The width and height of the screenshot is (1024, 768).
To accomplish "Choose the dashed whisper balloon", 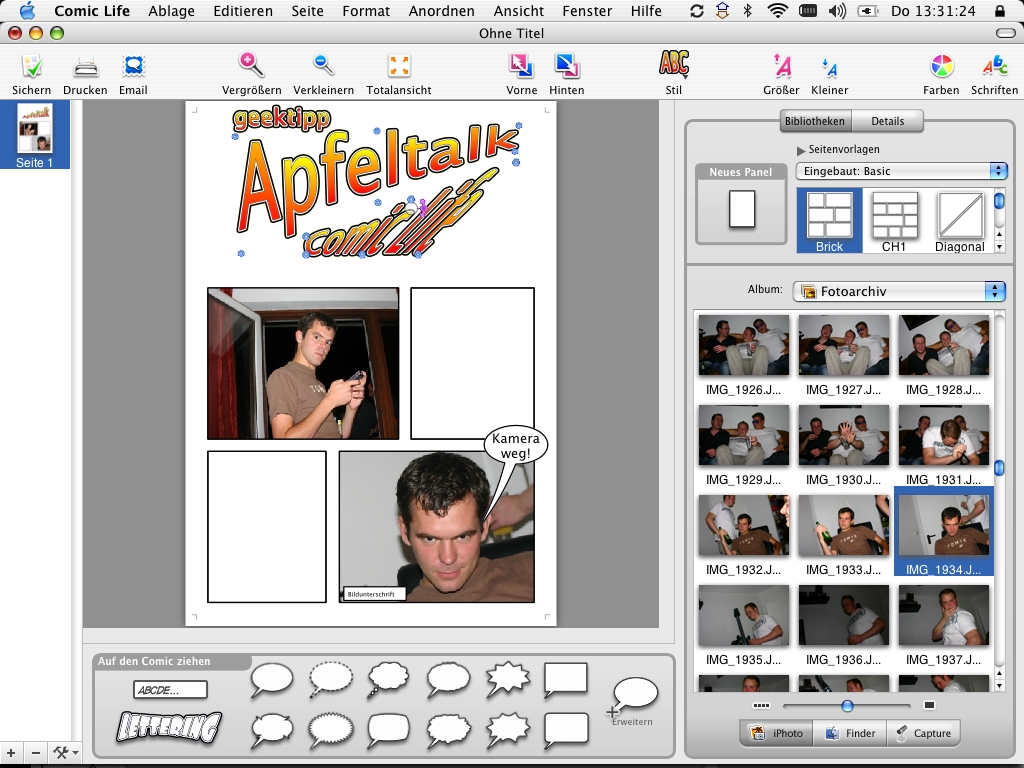I will click(330, 680).
